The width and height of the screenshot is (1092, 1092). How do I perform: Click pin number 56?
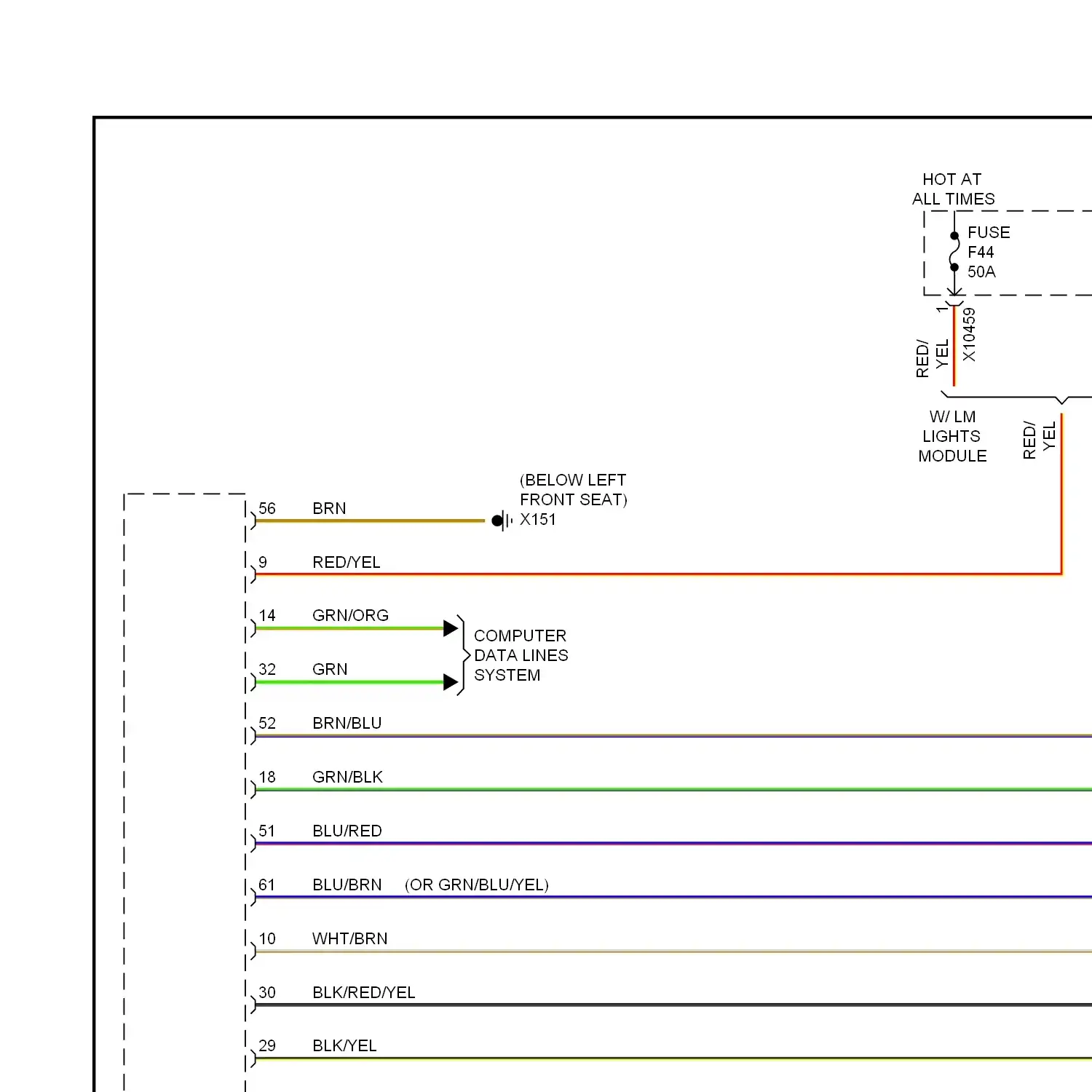(x=267, y=508)
